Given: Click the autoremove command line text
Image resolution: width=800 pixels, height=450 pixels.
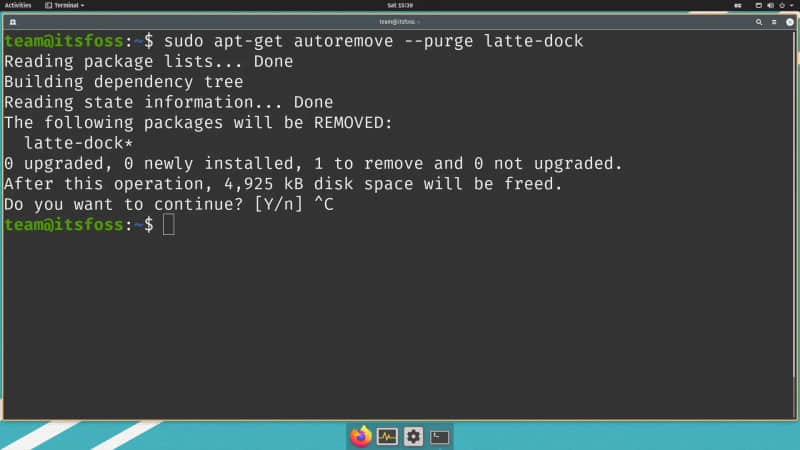Looking at the screenshot, I should click(373, 41).
